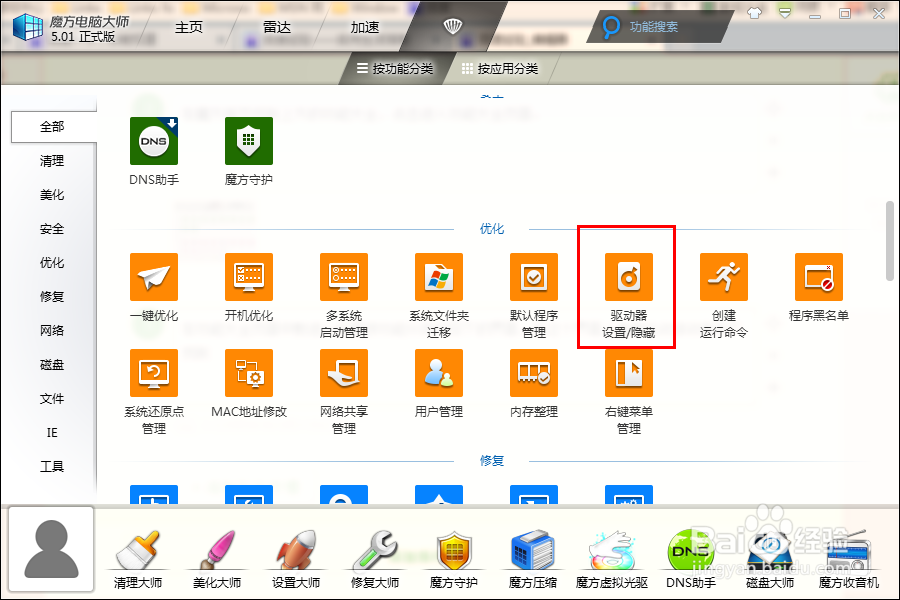The image size is (900, 600).
Task: Open 系统文件夹迁移 tool
Action: pos(439,277)
